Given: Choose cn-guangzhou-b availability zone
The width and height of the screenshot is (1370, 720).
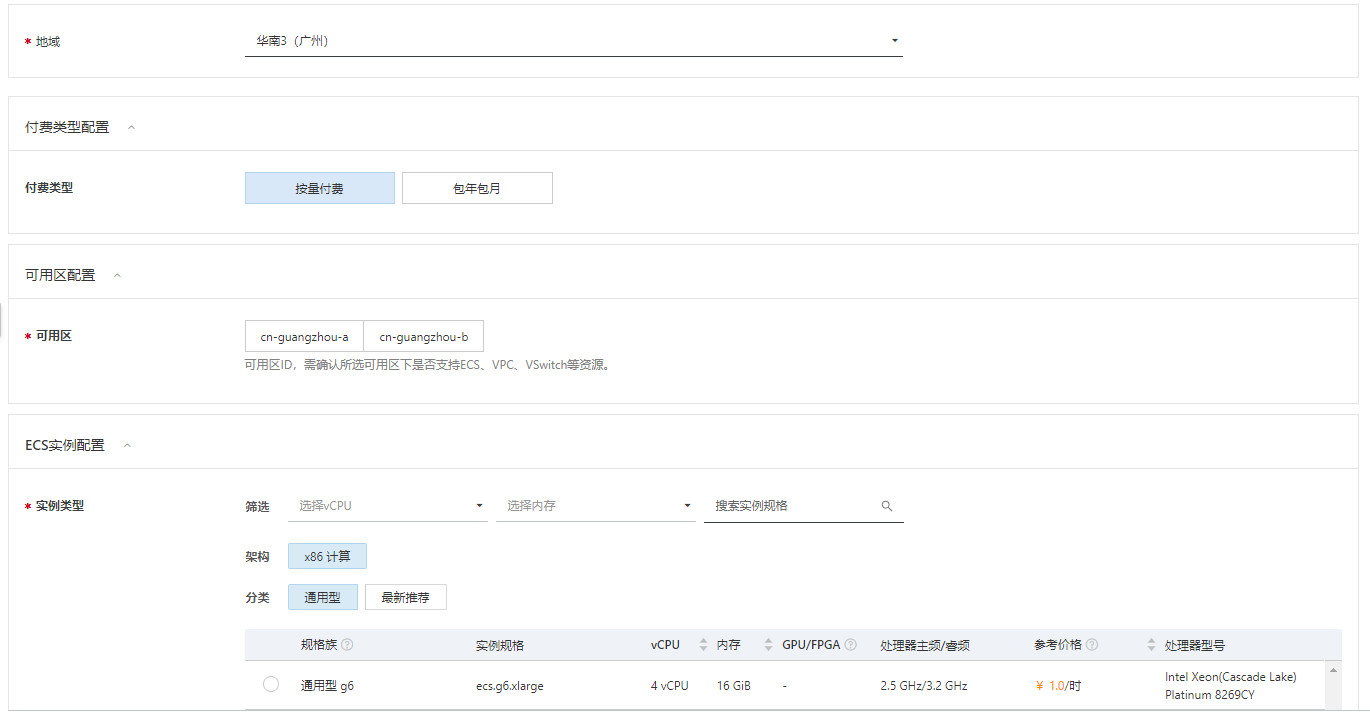Looking at the screenshot, I should (x=424, y=337).
